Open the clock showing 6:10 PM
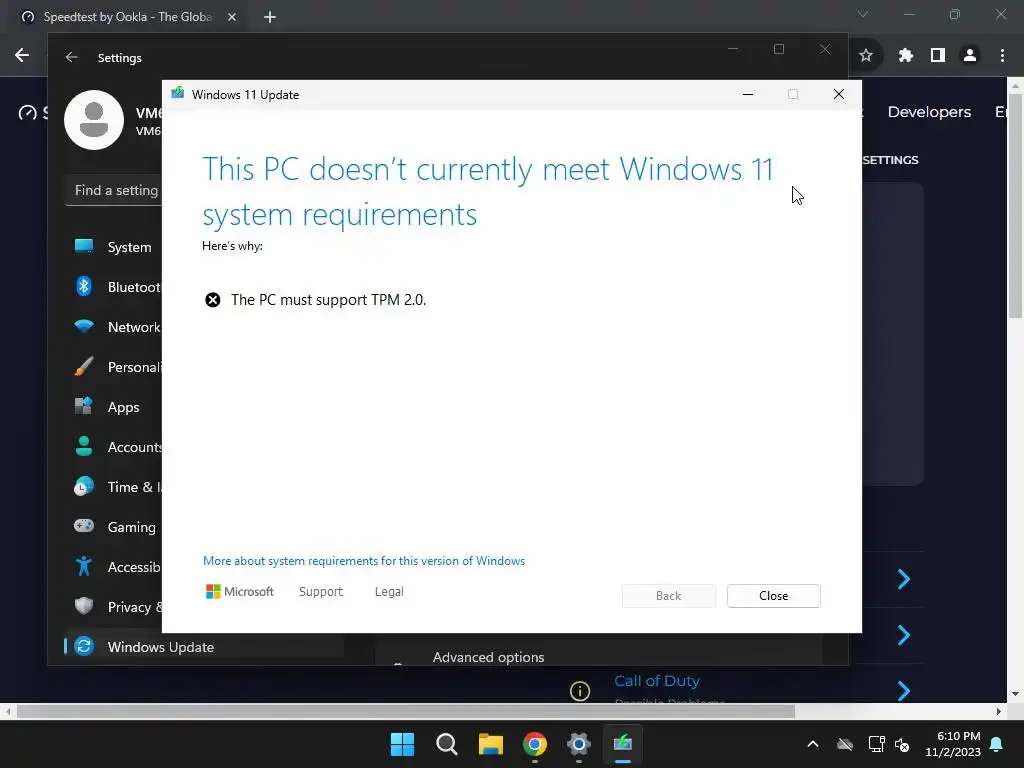 (x=953, y=744)
